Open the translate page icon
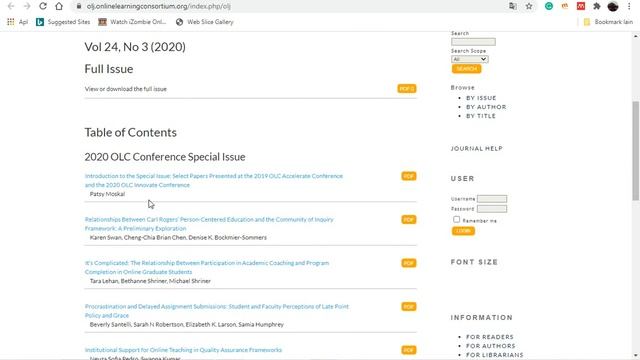640x360 pixels. click(x=513, y=6)
